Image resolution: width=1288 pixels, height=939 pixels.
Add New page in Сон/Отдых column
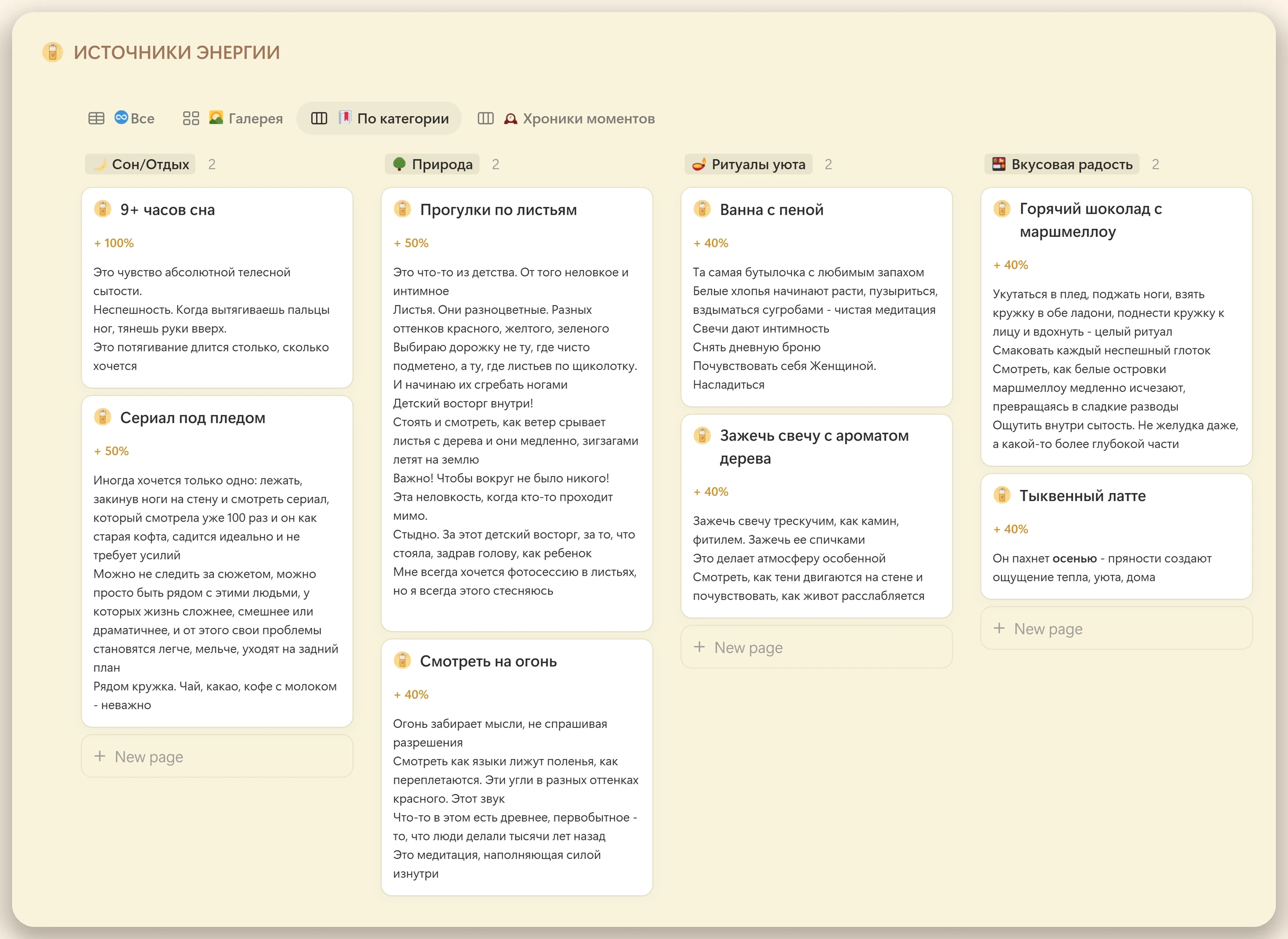point(217,756)
